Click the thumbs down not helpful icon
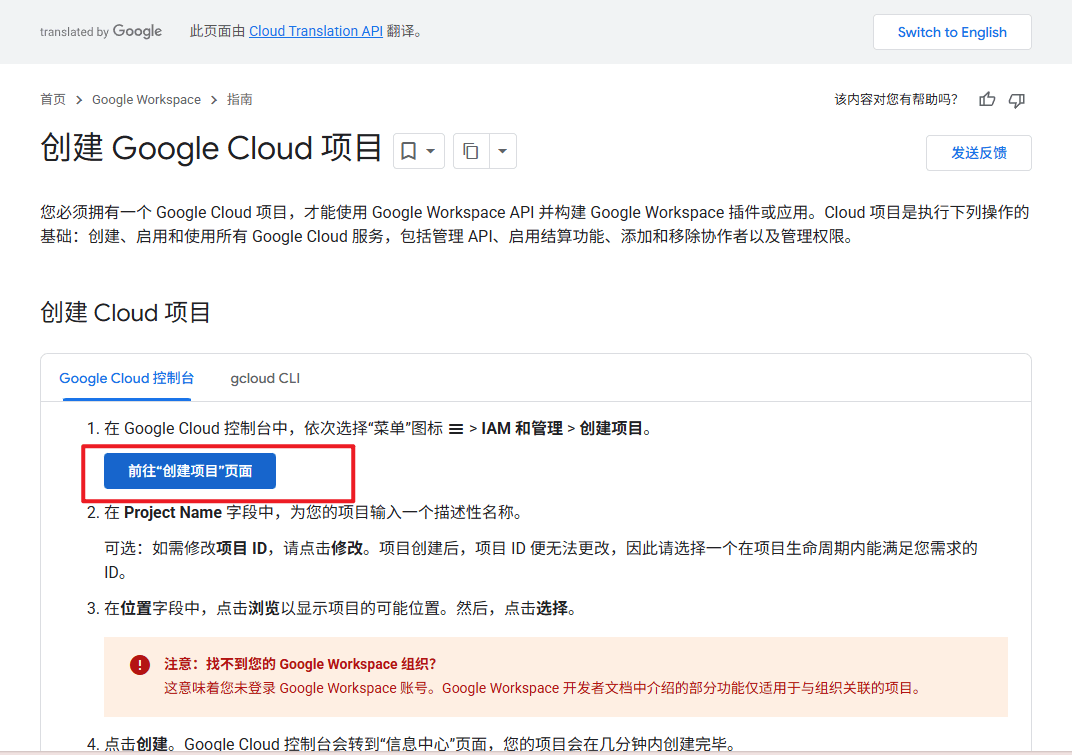Image resolution: width=1072 pixels, height=755 pixels. click(1017, 99)
